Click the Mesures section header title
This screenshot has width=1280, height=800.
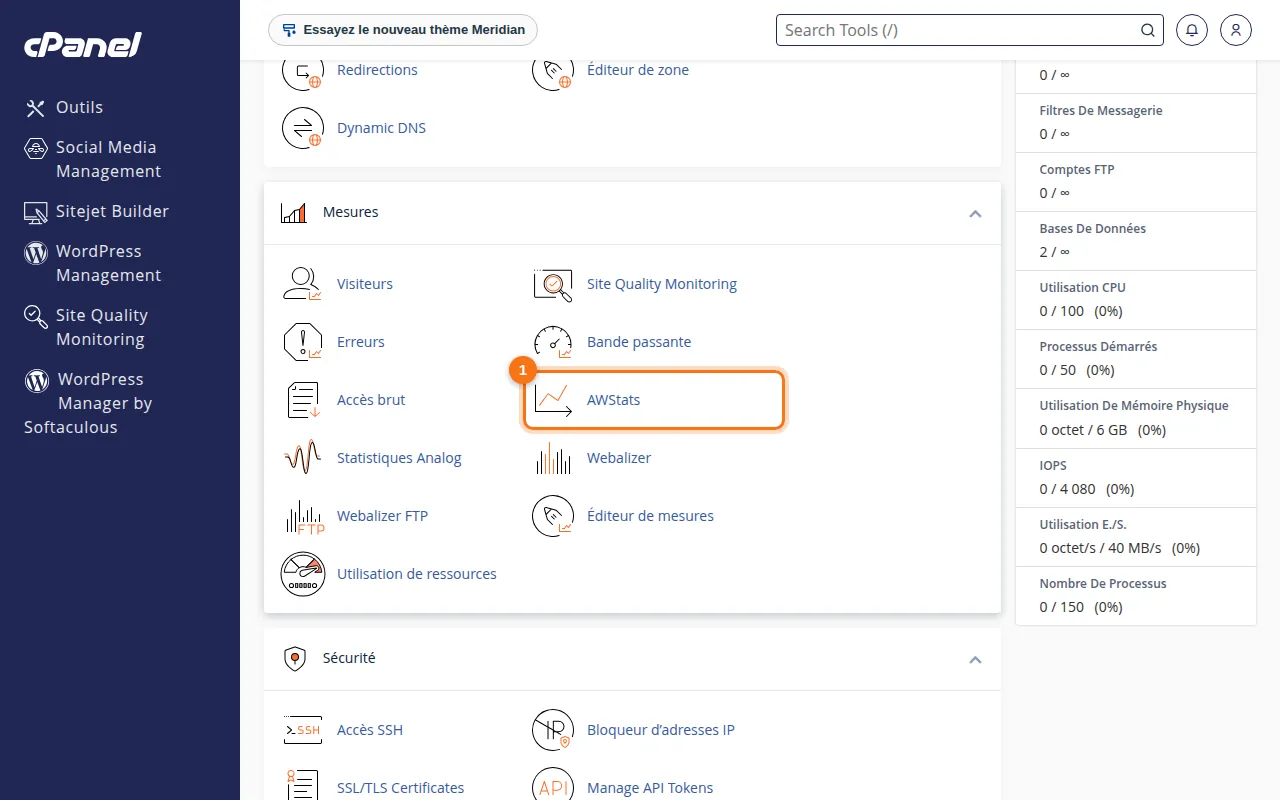pyautogui.click(x=351, y=212)
